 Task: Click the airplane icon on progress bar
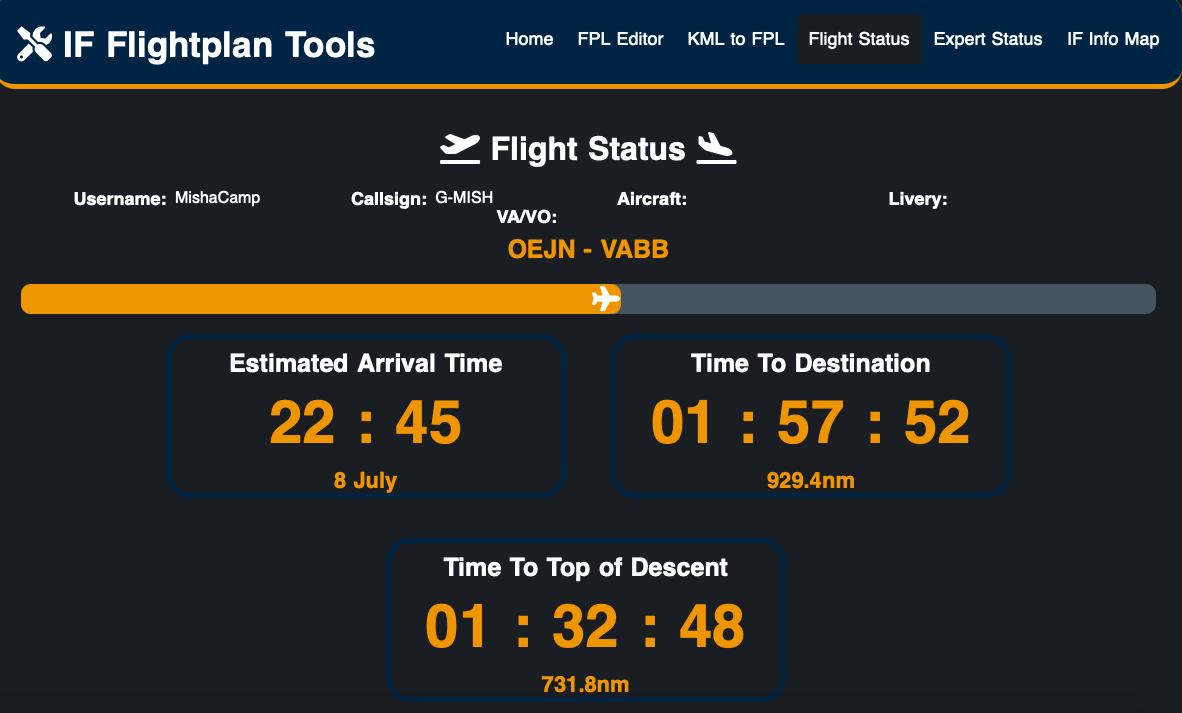pyautogui.click(x=605, y=299)
